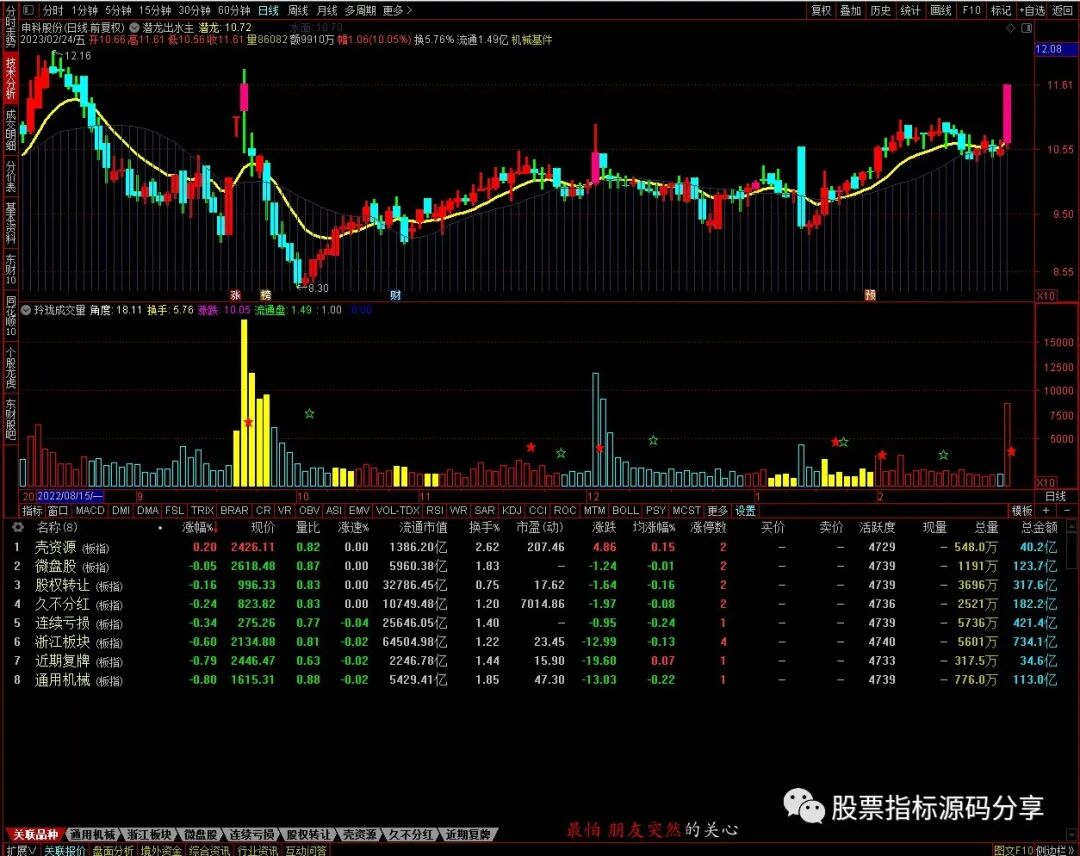This screenshot has width=1080, height=856.
Task: Open 东财10 in the left sidebar
Action: (x=10, y=269)
